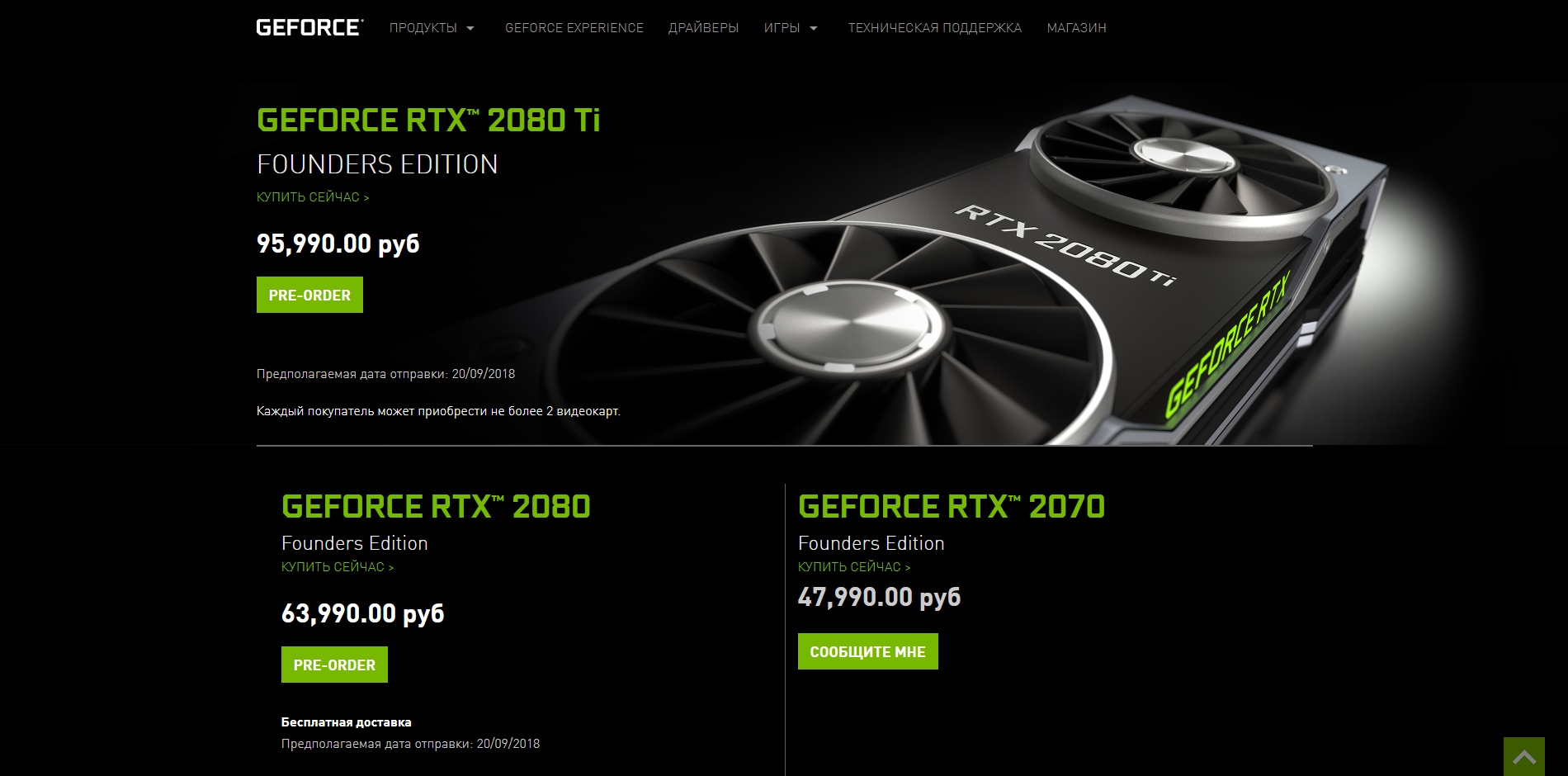The image size is (1568, 776).
Task: Pre-order the RTX 2080 Ti
Action: 309,295
